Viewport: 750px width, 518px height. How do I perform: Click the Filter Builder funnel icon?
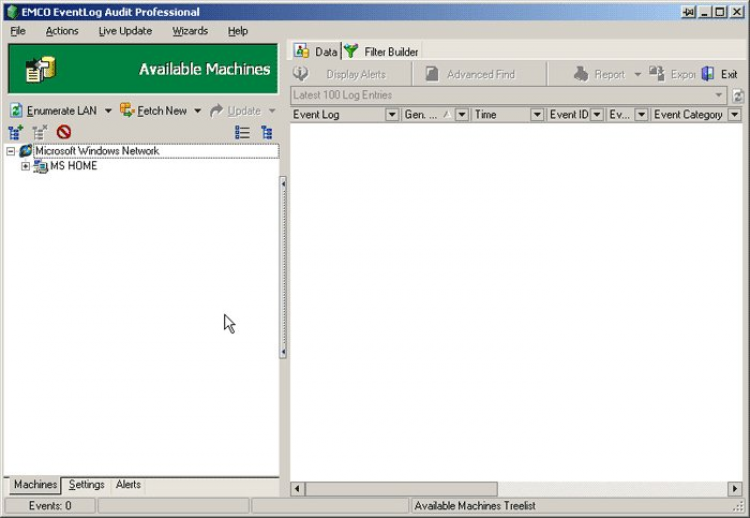click(x=351, y=51)
